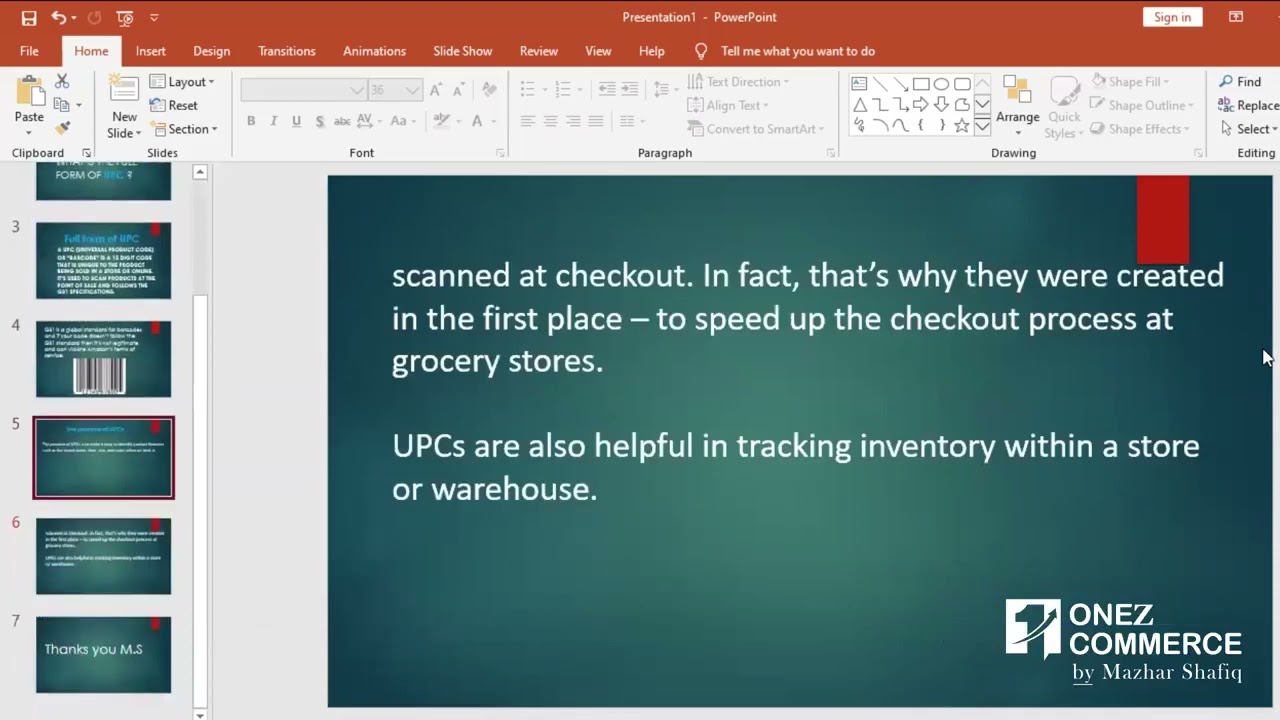
Task: Toggle Justify paragraph alignment
Action: pos(596,121)
